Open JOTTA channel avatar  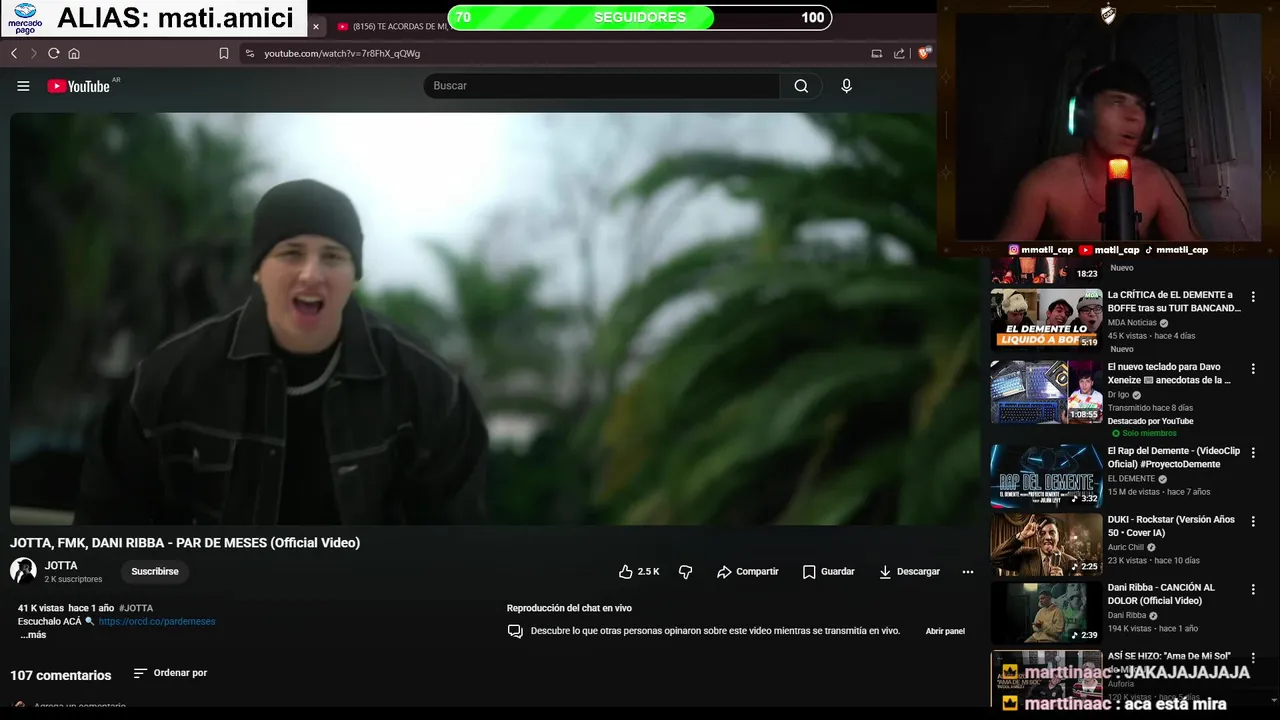[x=23, y=571]
